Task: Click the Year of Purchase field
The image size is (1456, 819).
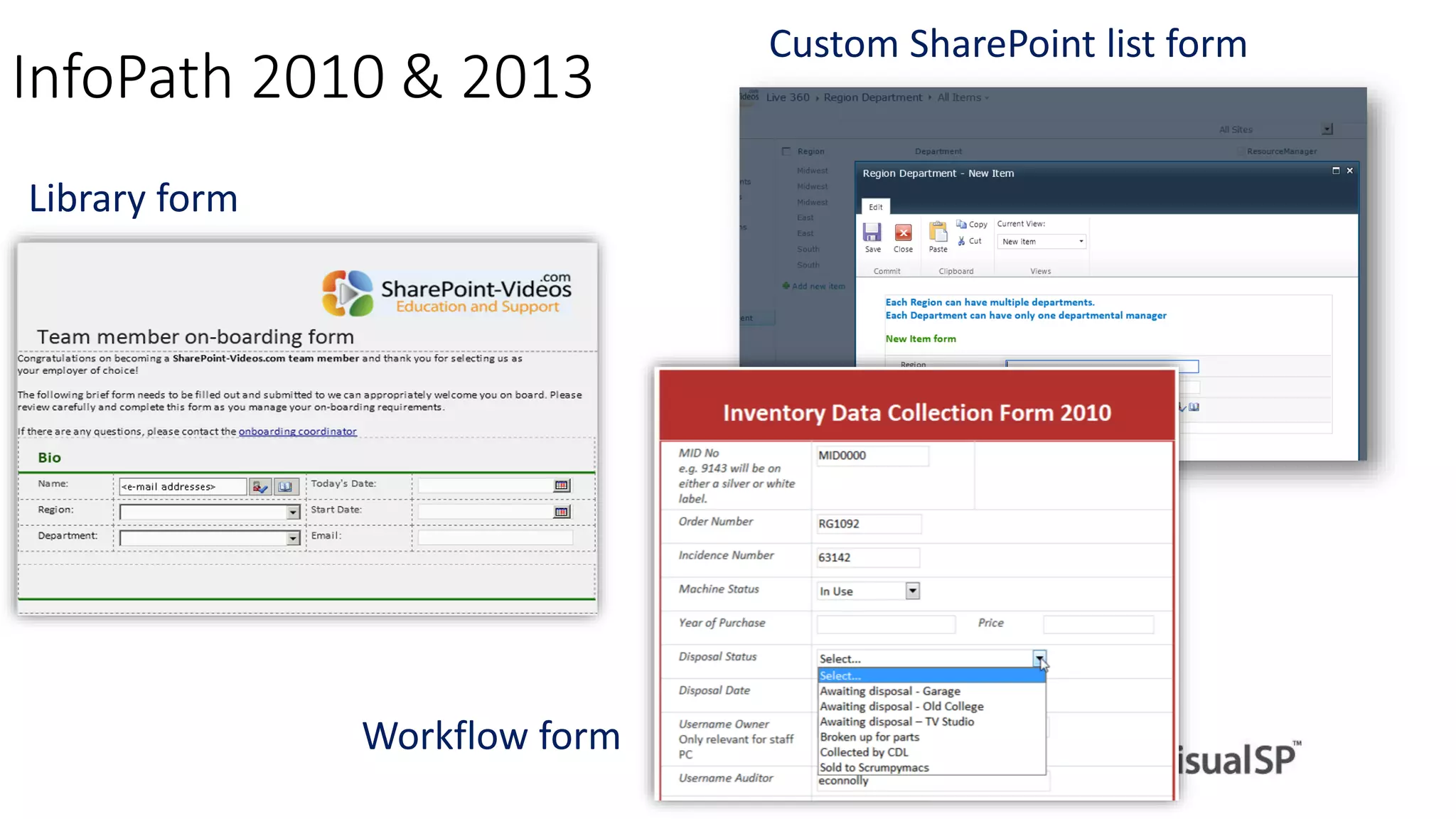Action: pyautogui.click(x=886, y=625)
